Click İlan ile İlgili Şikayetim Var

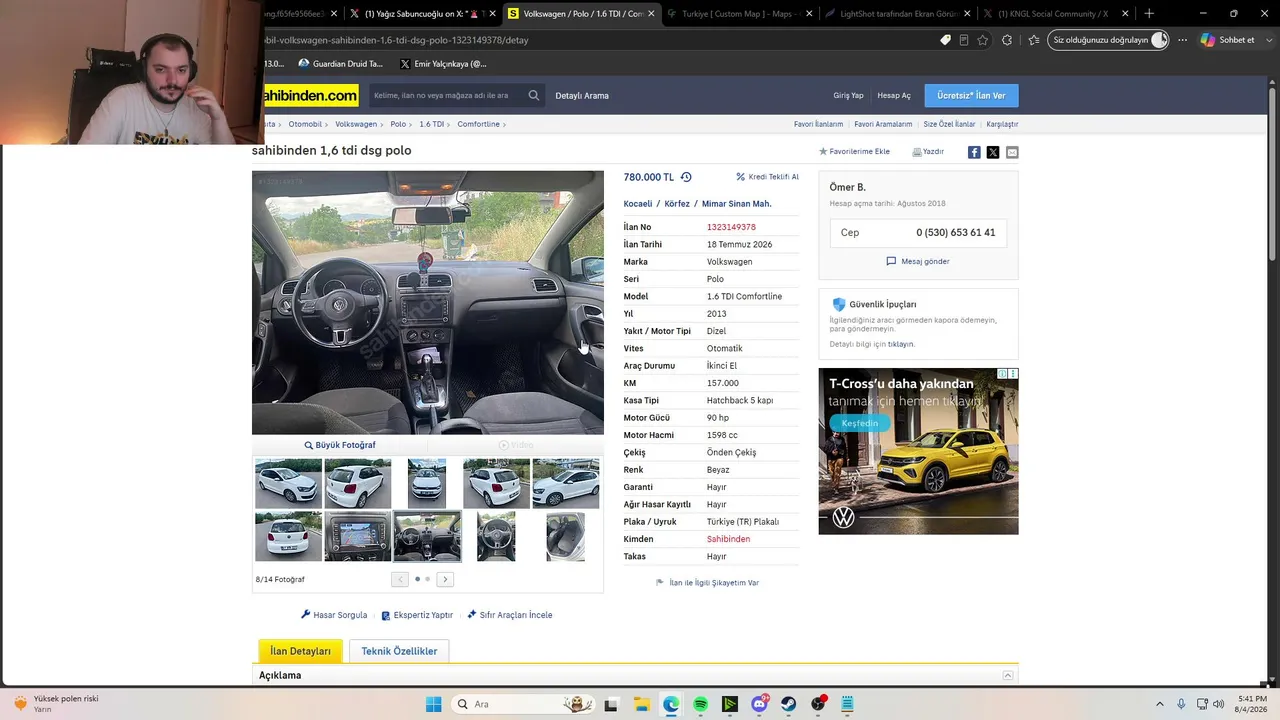[x=707, y=582]
